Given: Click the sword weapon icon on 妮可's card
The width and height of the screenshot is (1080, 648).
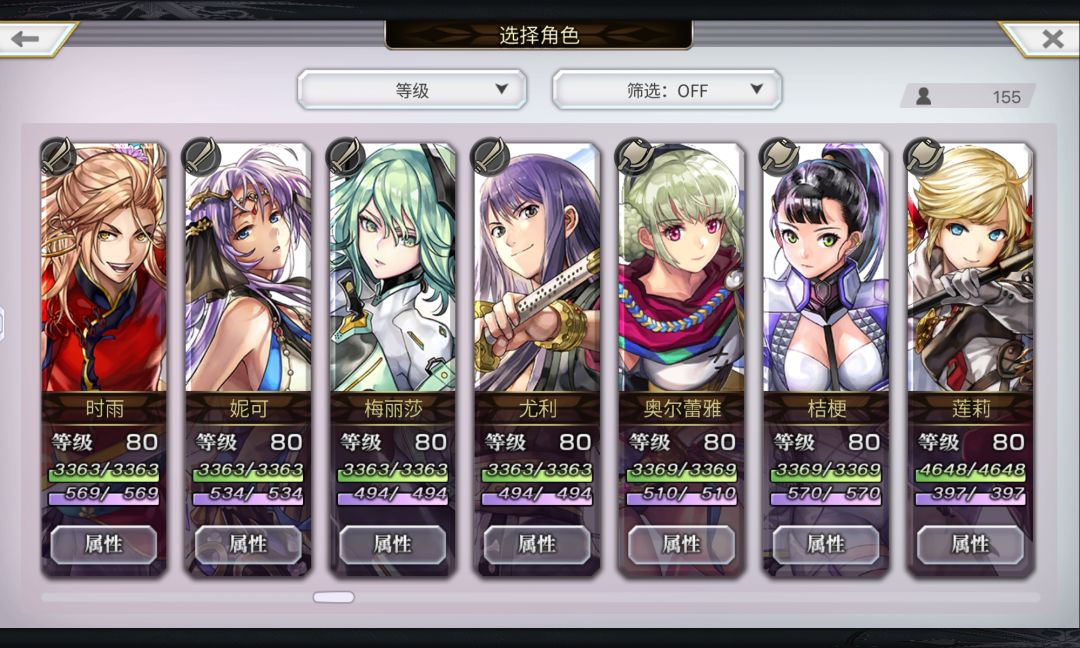Looking at the screenshot, I should [202, 156].
